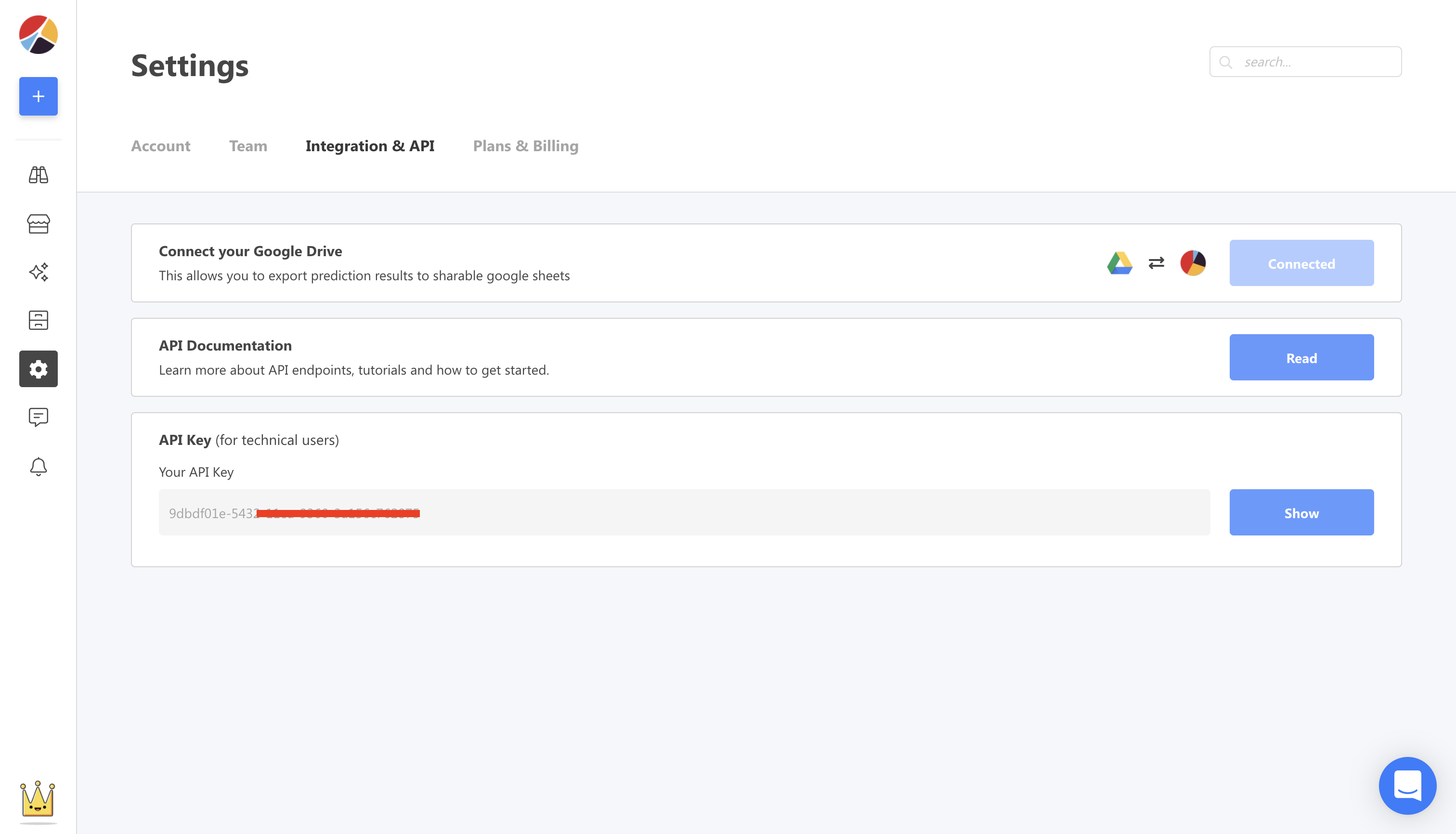This screenshot has width=1456, height=834.
Task: Open the Plans & Billing tab
Action: pyautogui.click(x=525, y=146)
